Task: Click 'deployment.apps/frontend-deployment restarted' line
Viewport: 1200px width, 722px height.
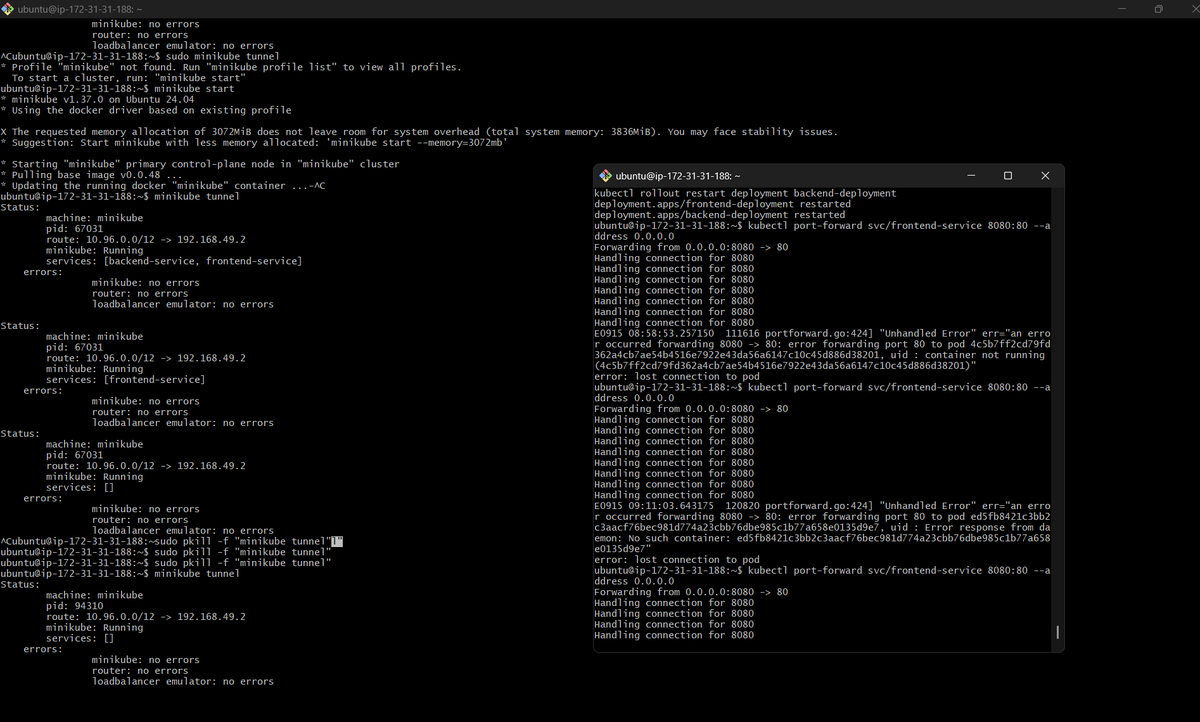Action: point(722,204)
